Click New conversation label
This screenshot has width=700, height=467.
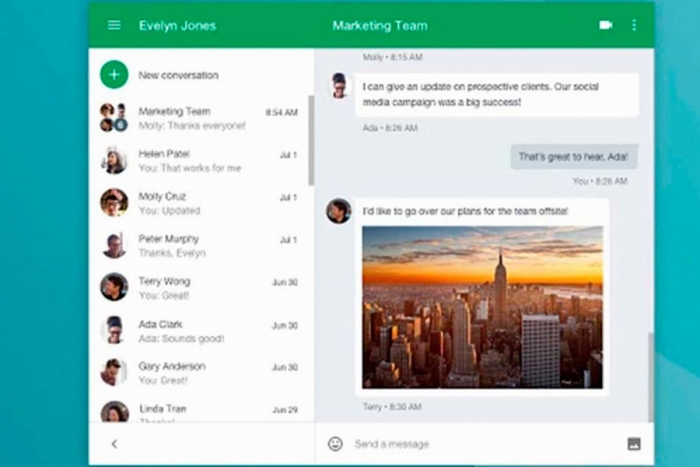pos(179,75)
